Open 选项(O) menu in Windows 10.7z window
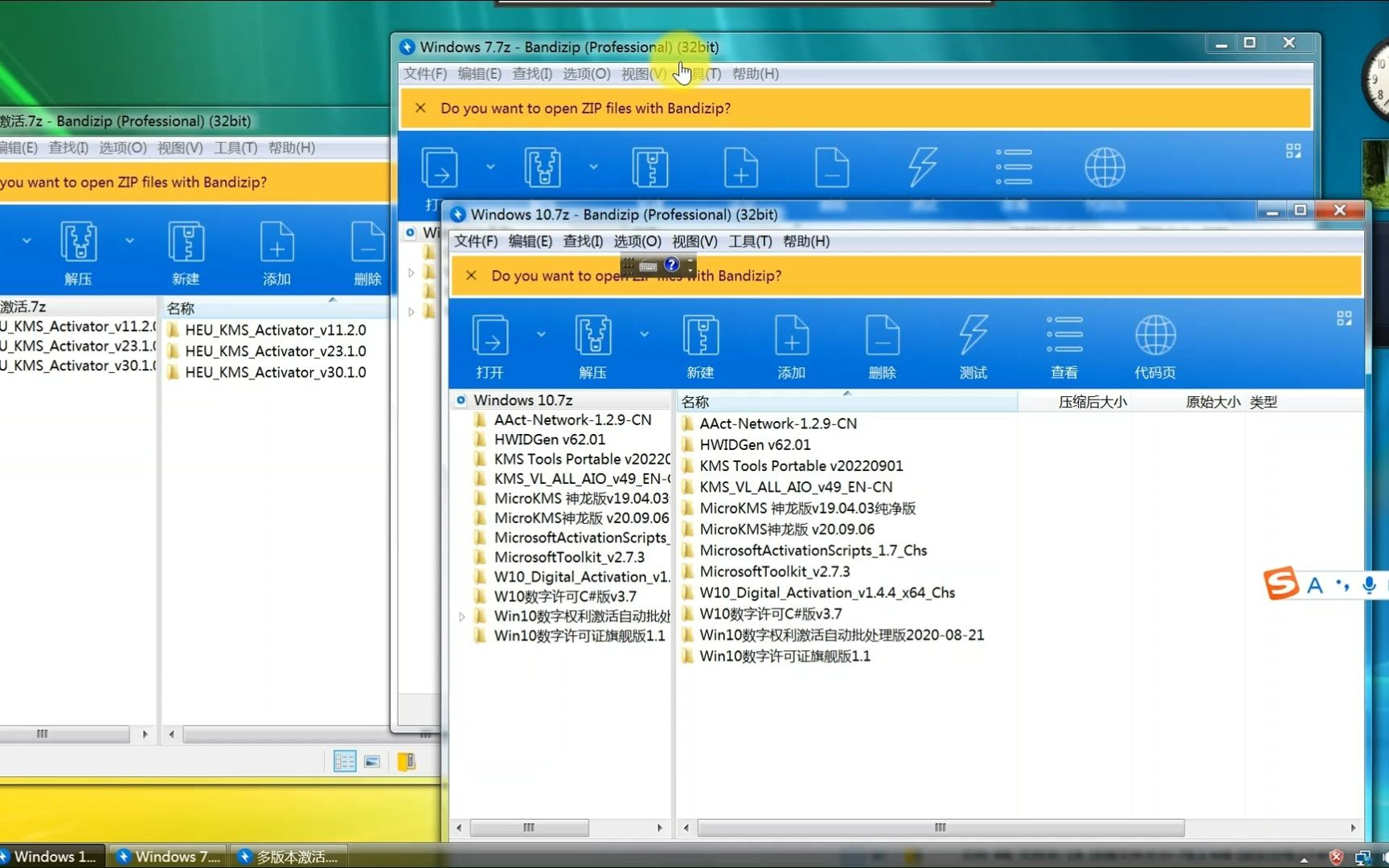1389x868 pixels. click(637, 241)
